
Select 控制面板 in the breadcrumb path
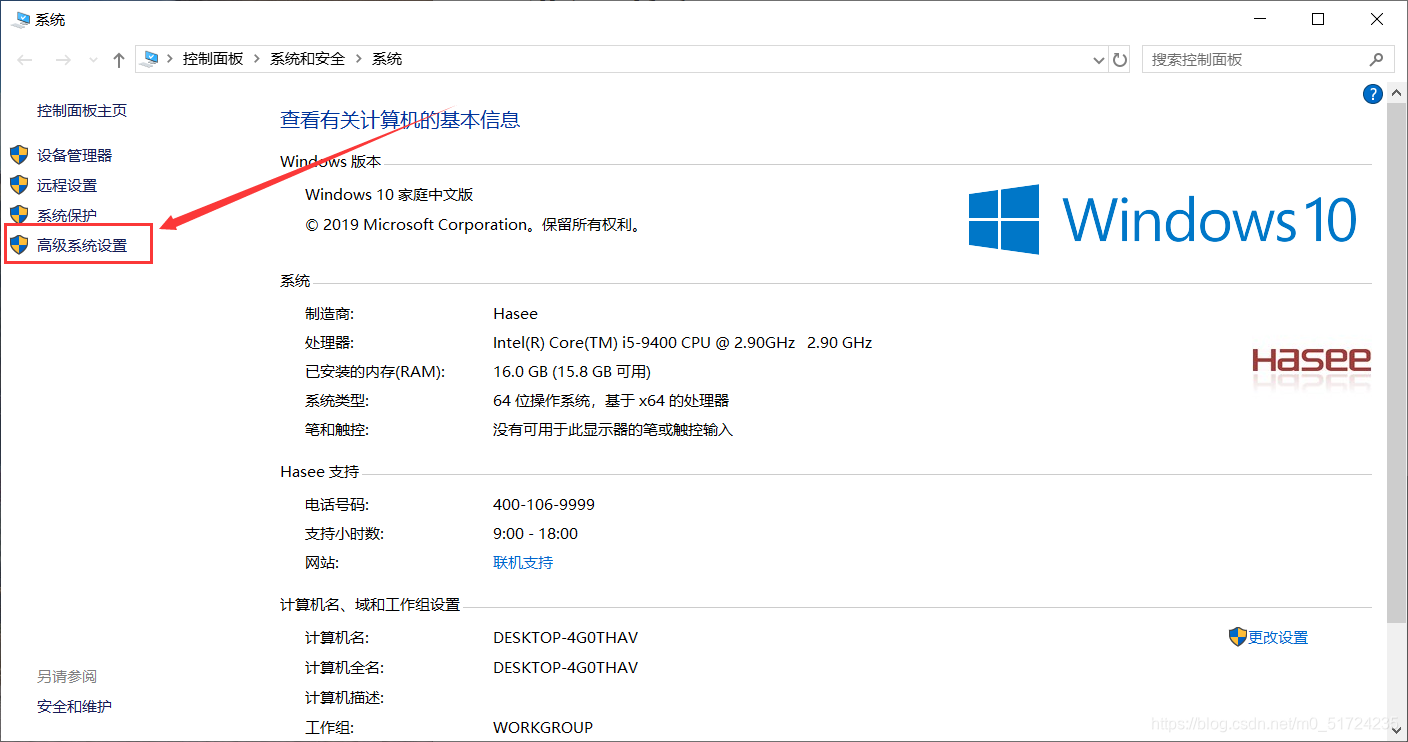click(213, 59)
